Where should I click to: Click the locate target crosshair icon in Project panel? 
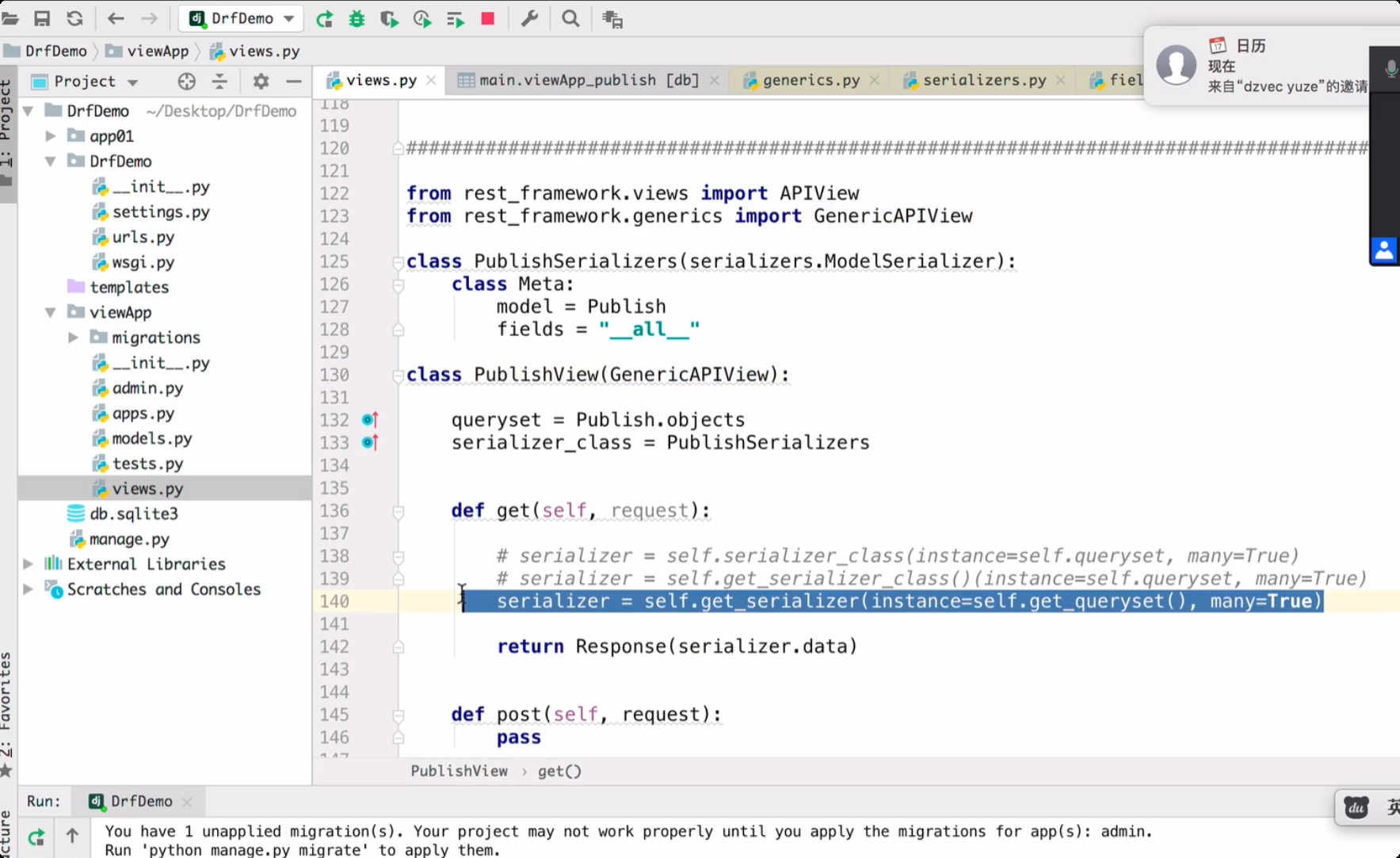point(186,81)
